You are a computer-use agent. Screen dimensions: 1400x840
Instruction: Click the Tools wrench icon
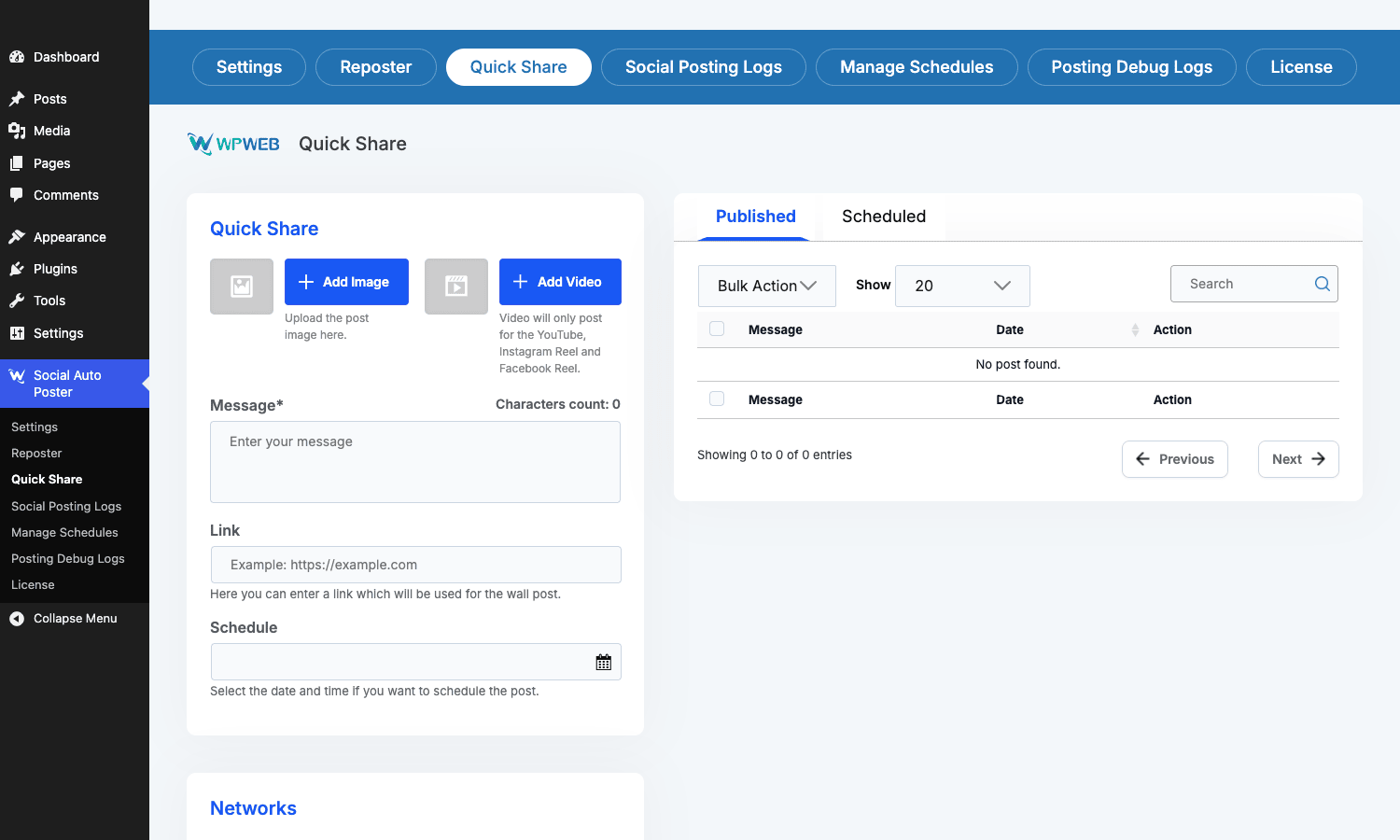(17, 301)
